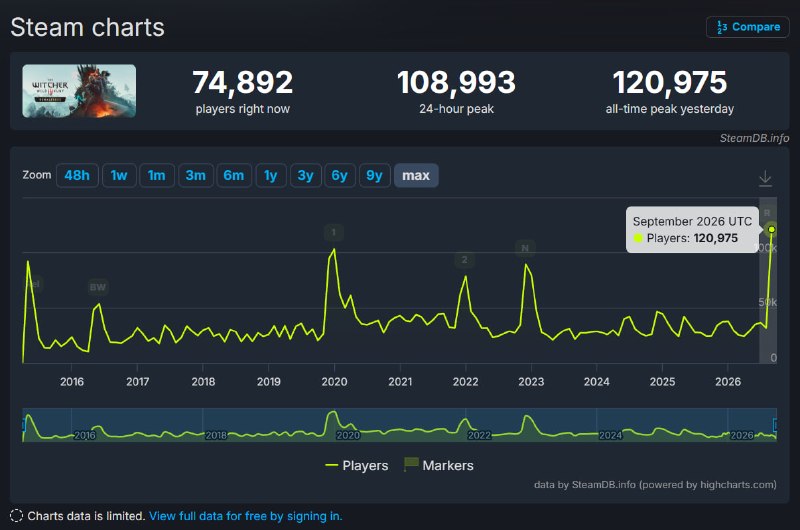
Task: Set chart zoom to 3y
Action: click(306, 175)
